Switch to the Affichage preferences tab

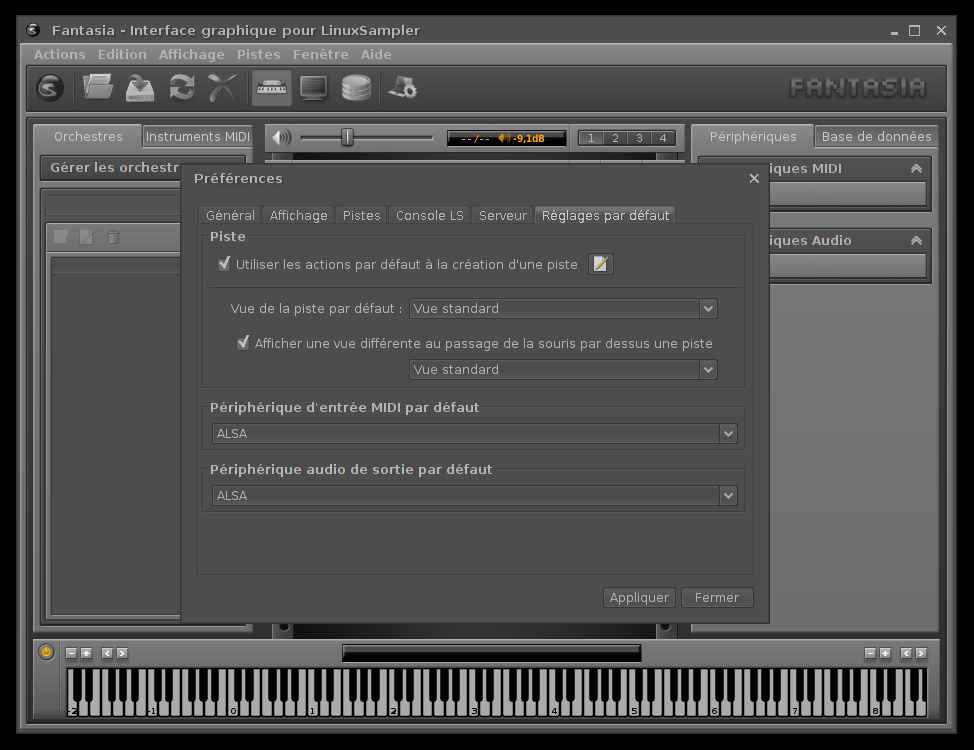click(x=298, y=215)
